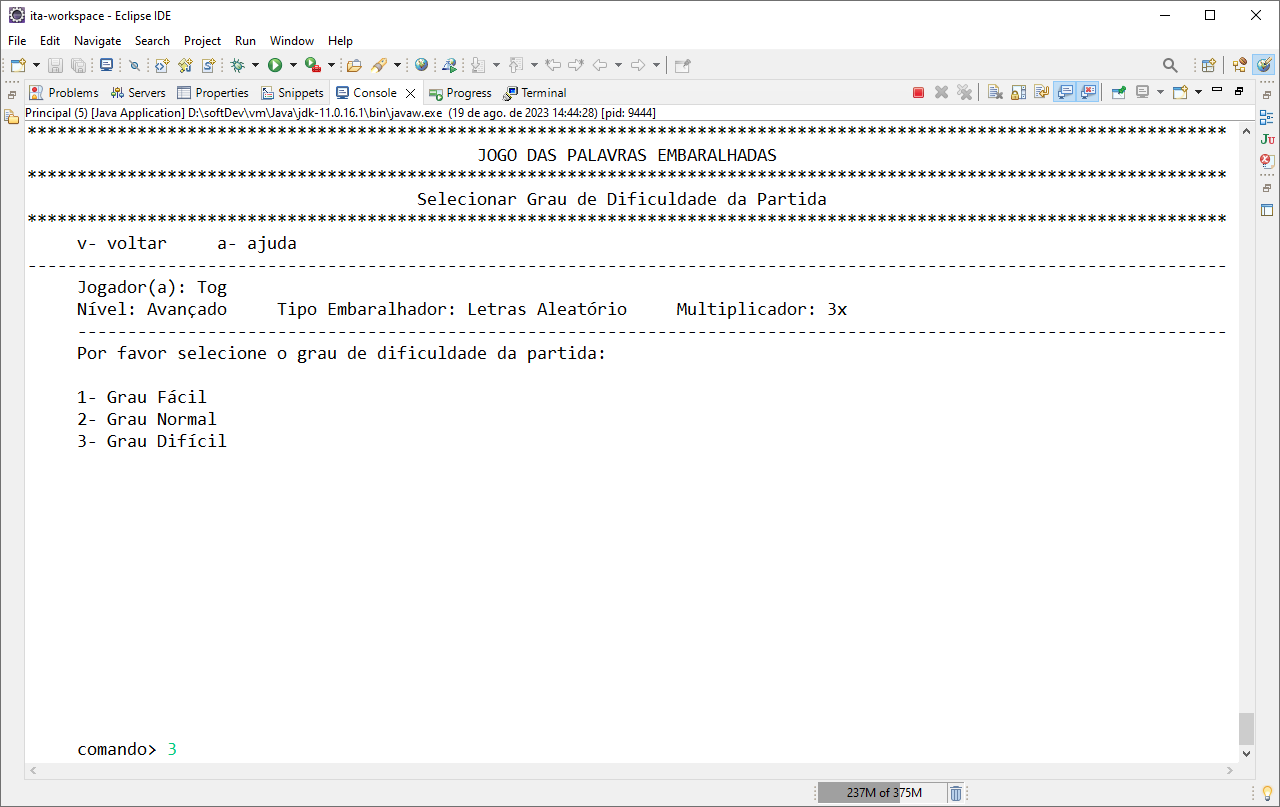Screen dimensions: 1280x807
Task: Open the New file dropdown arrow
Action: click(36, 65)
